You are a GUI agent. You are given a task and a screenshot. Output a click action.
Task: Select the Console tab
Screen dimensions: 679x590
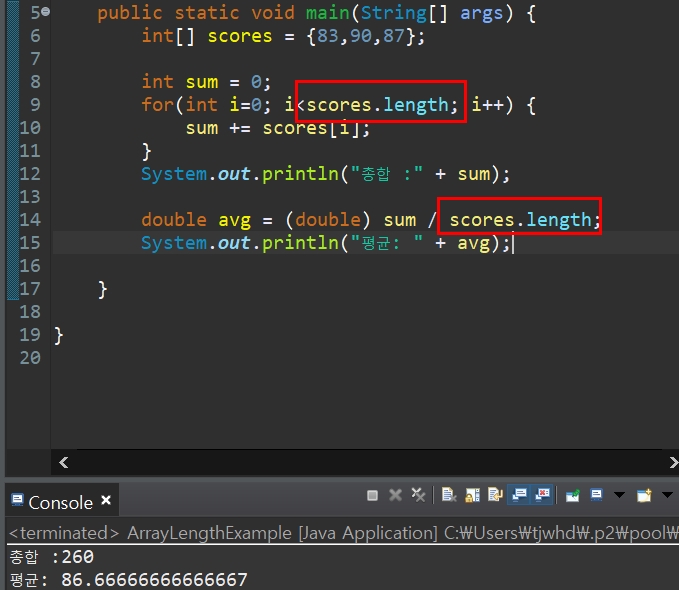tap(61, 502)
